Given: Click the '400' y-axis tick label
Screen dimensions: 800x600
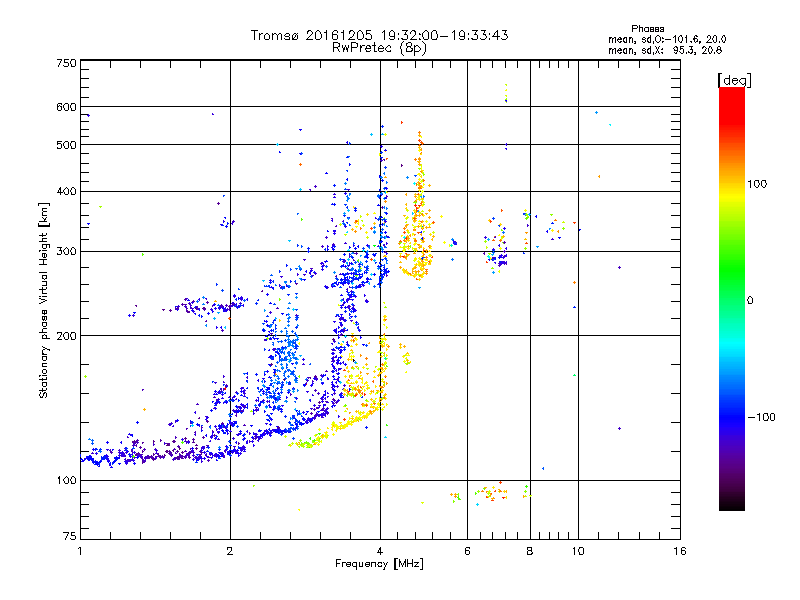Looking at the screenshot, I should (66, 192).
